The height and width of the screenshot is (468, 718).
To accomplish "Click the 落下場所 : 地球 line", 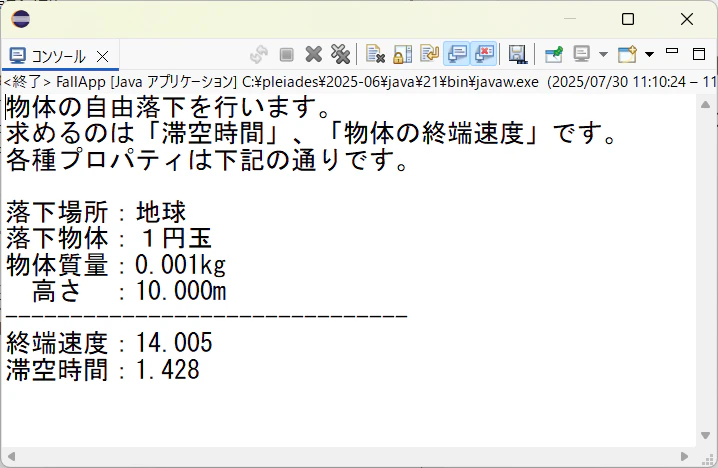I will tap(96, 212).
